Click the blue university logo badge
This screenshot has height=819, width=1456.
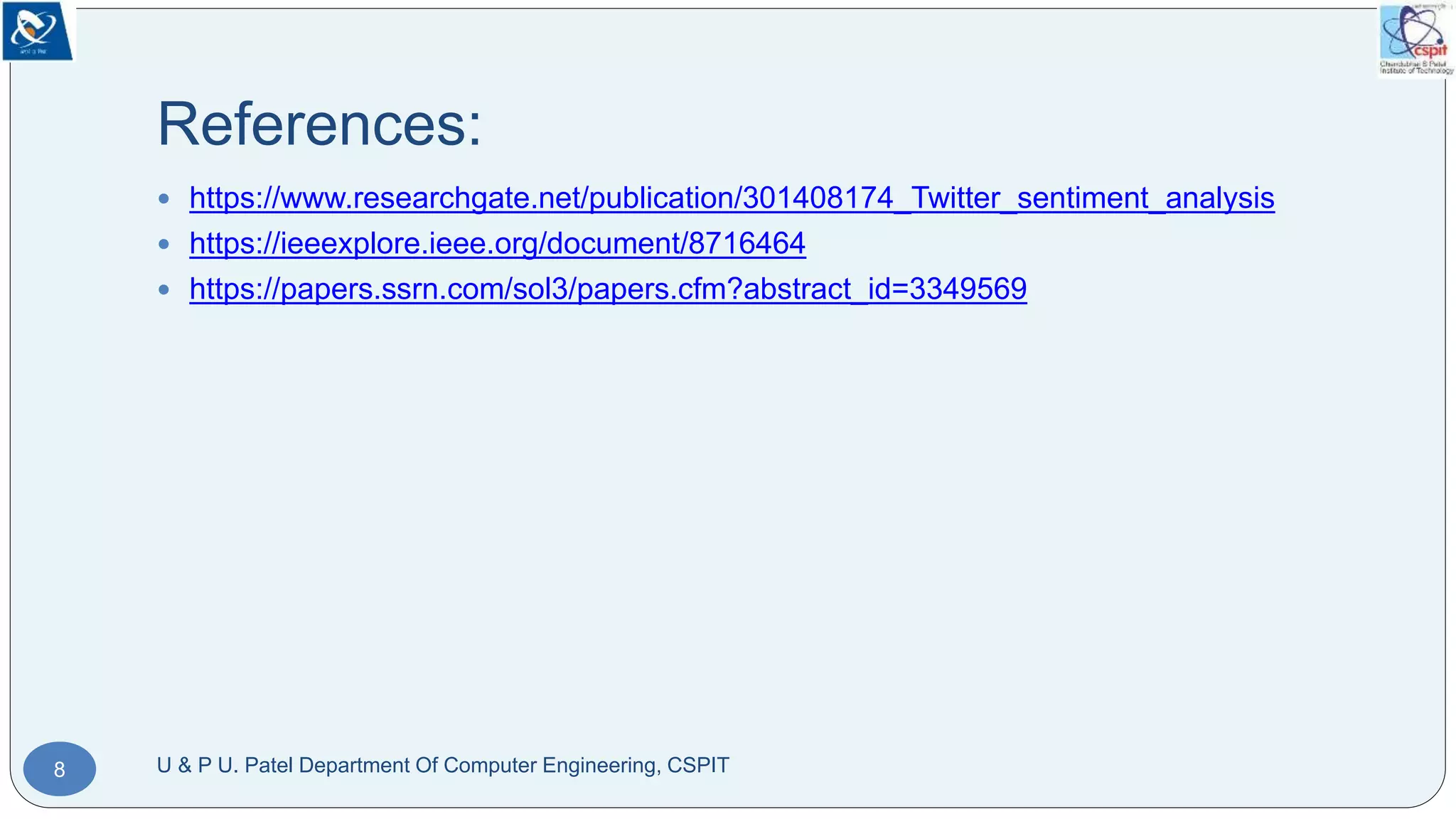pos(37,31)
